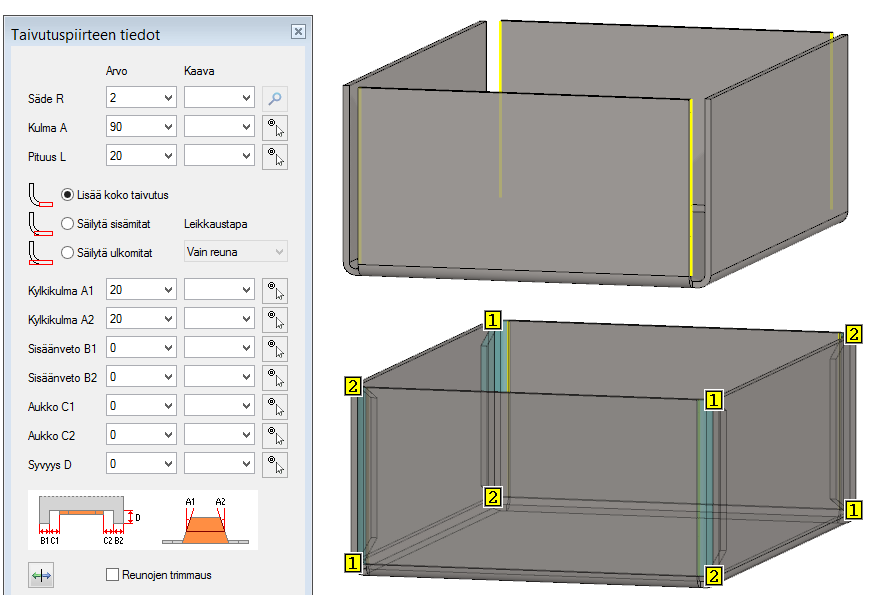Click the Kylkikulma A2 value field

point(132,319)
